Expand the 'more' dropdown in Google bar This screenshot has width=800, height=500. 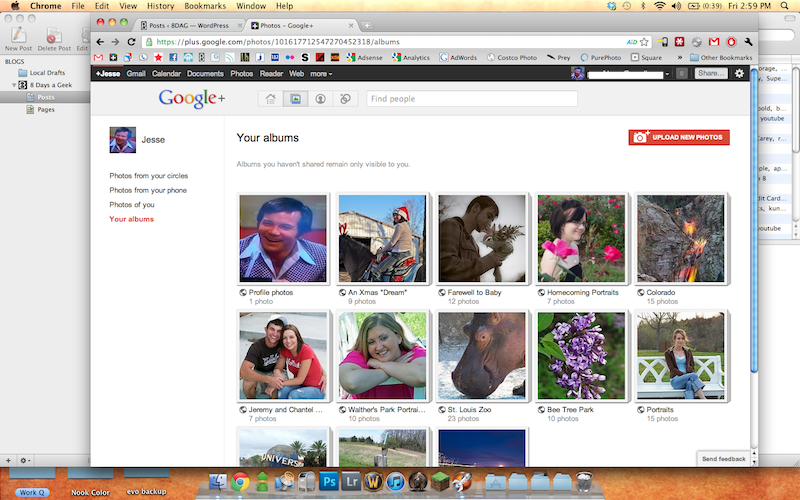point(321,73)
